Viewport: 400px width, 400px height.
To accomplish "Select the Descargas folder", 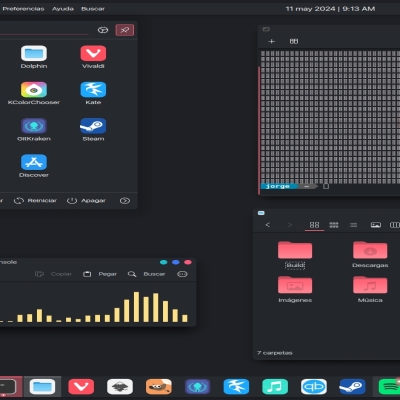I will (370, 255).
